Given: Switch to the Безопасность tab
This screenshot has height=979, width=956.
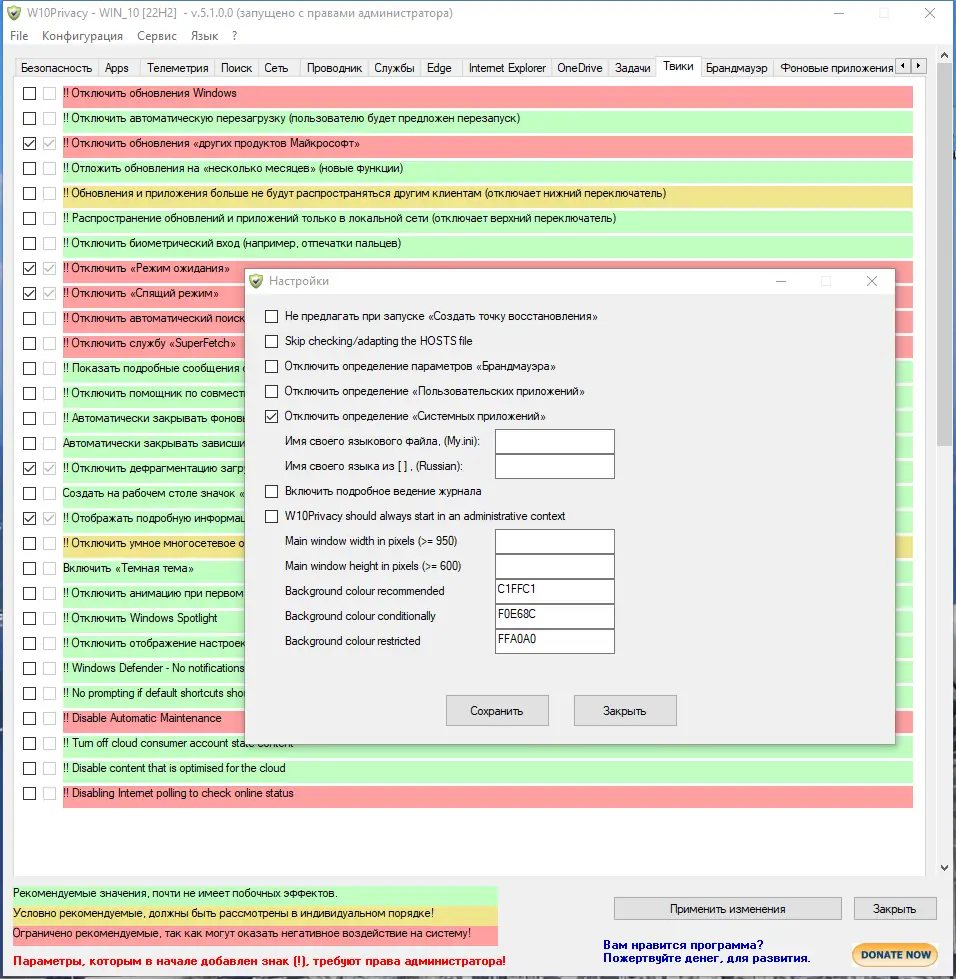Looking at the screenshot, I should 56,68.
